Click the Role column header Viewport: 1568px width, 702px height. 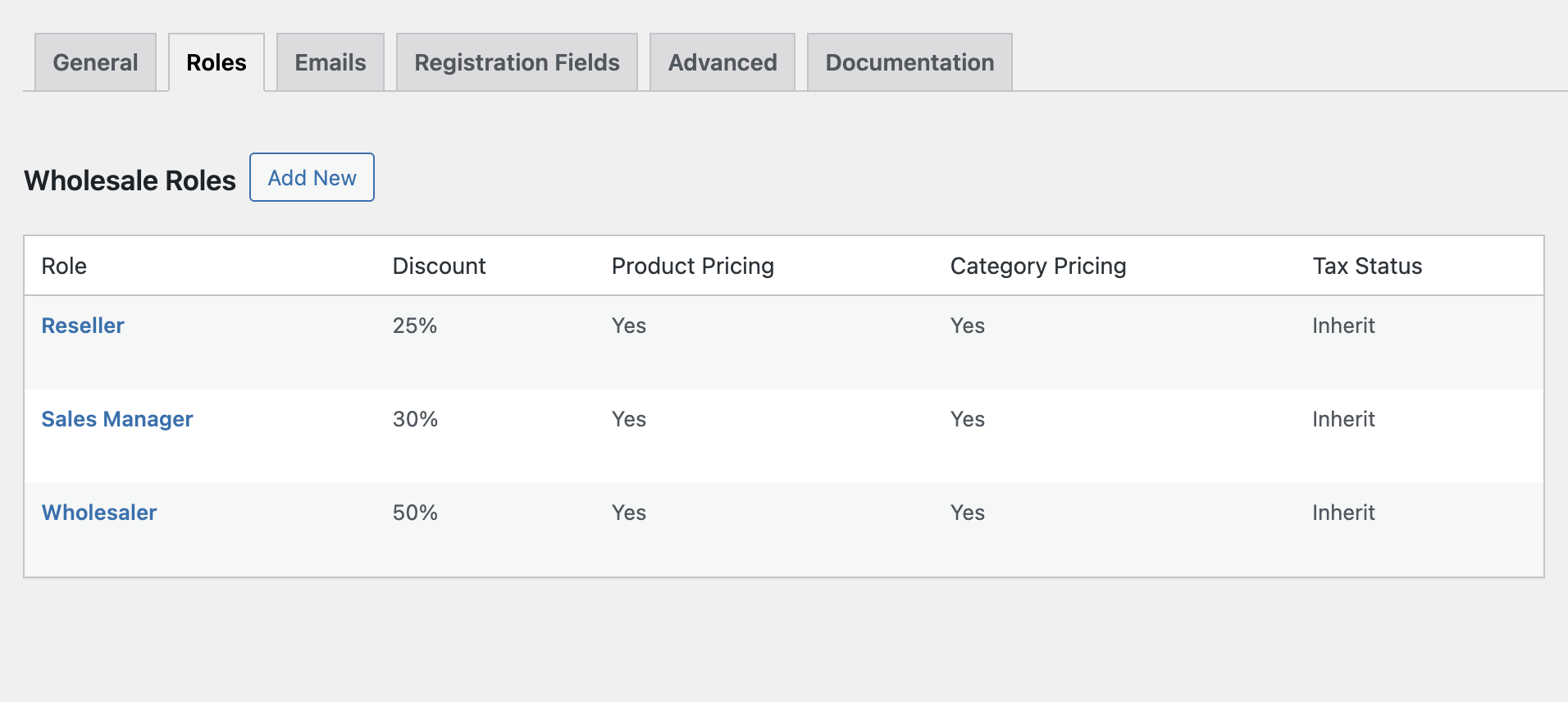(x=64, y=266)
